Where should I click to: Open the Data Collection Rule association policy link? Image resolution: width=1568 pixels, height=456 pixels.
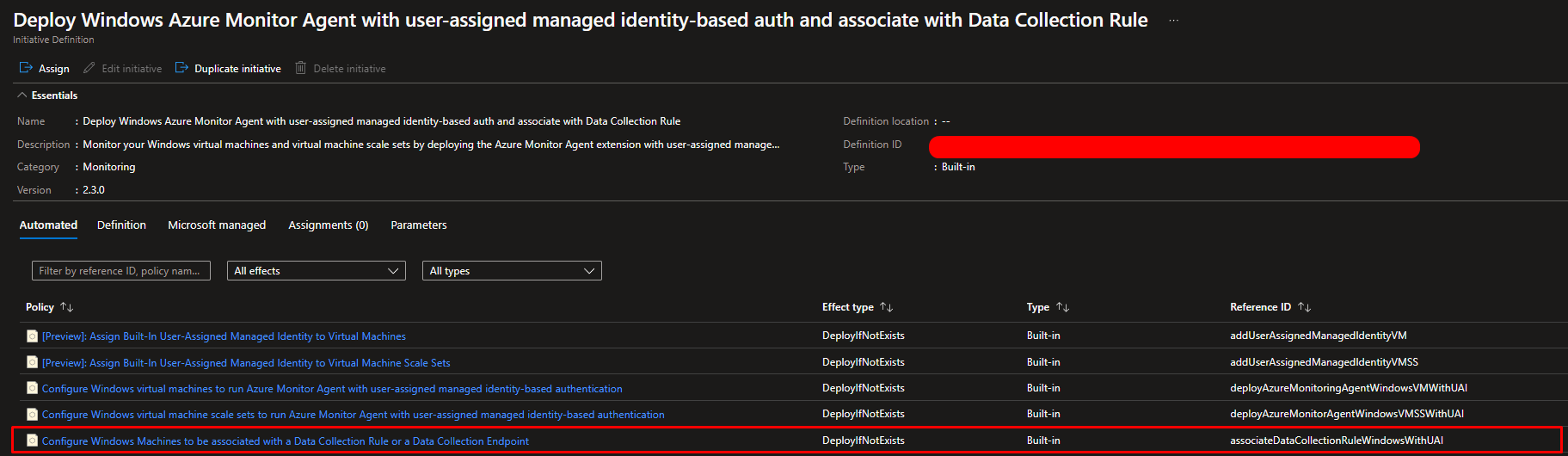pyautogui.click(x=285, y=441)
